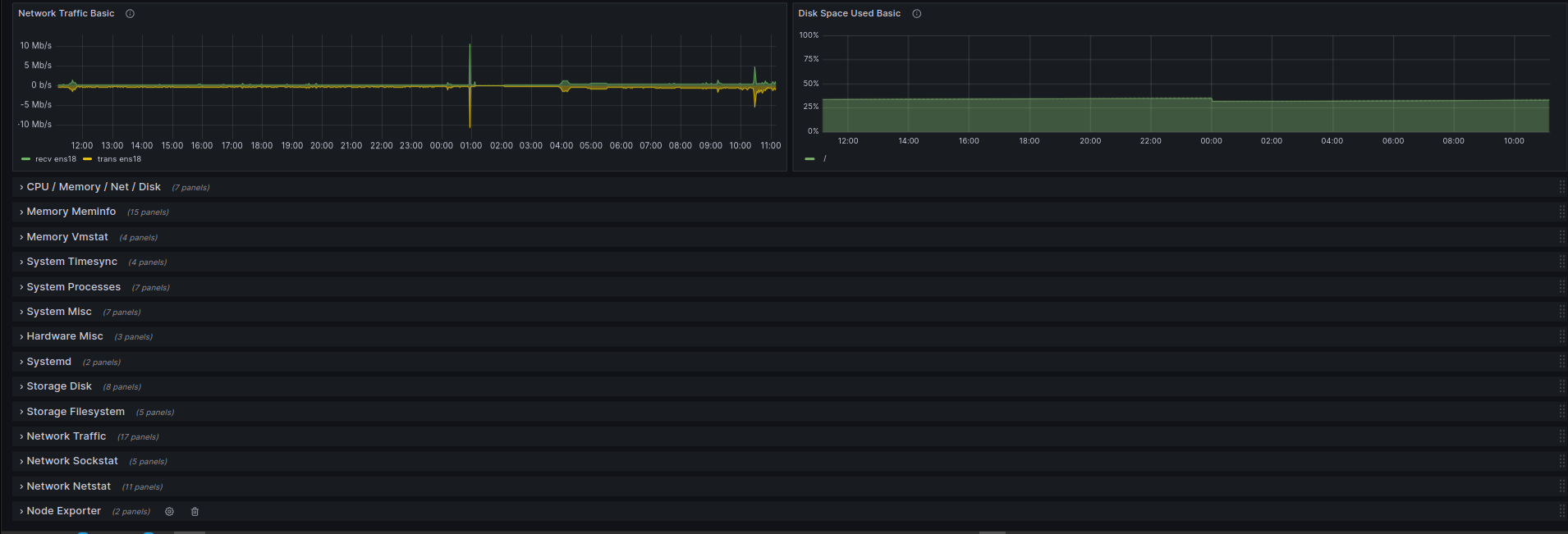
Task: Expand the Hardware Misc row
Action: tap(64, 336)
